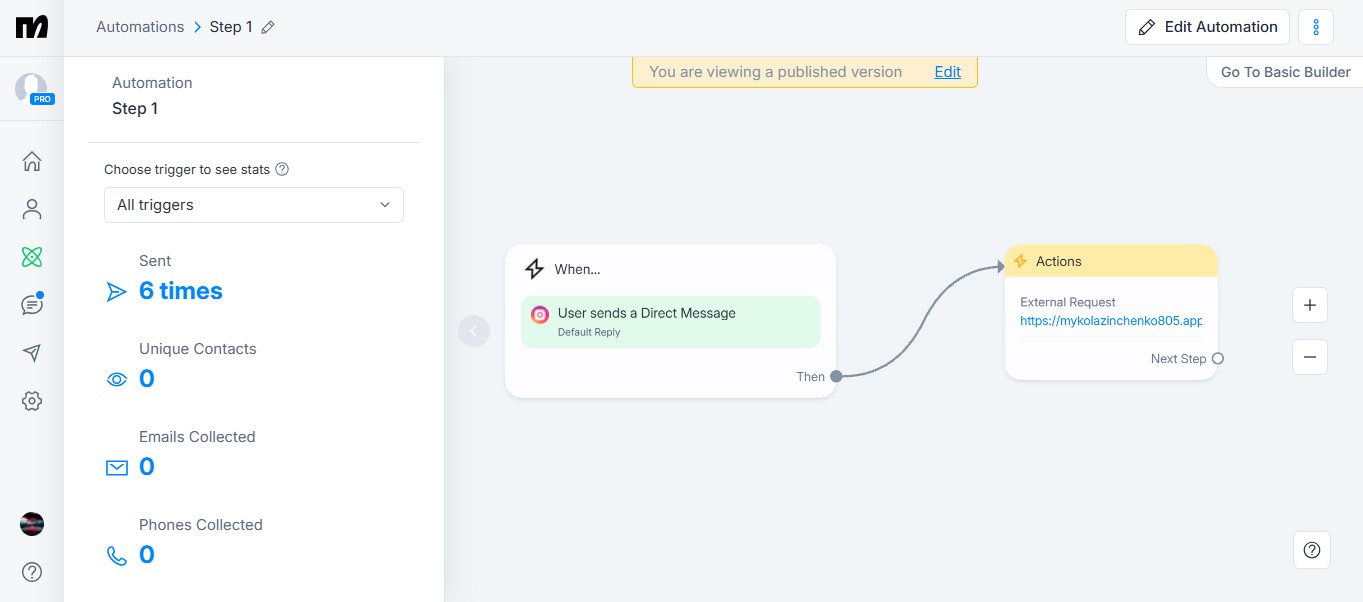Open Live Chat bubble icon
The width and height of the screenshot is (1363, 602).
tap(32, 305)
